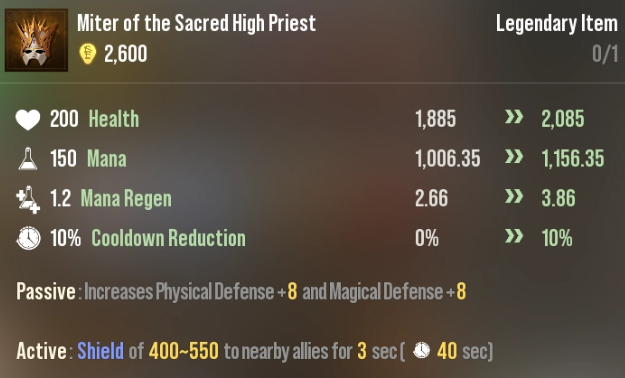Click the Legendary Item label
The image size is (625, 378).
(x=557, y=23)
